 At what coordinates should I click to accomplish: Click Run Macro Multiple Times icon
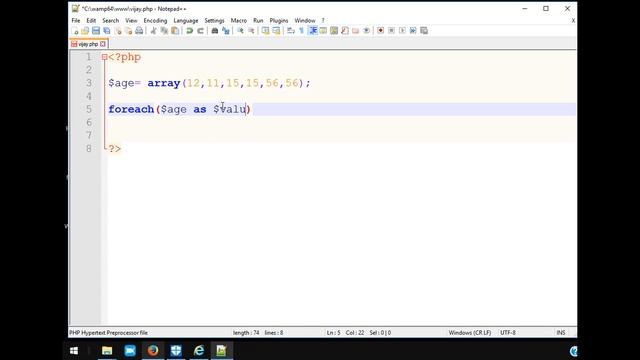413,31
